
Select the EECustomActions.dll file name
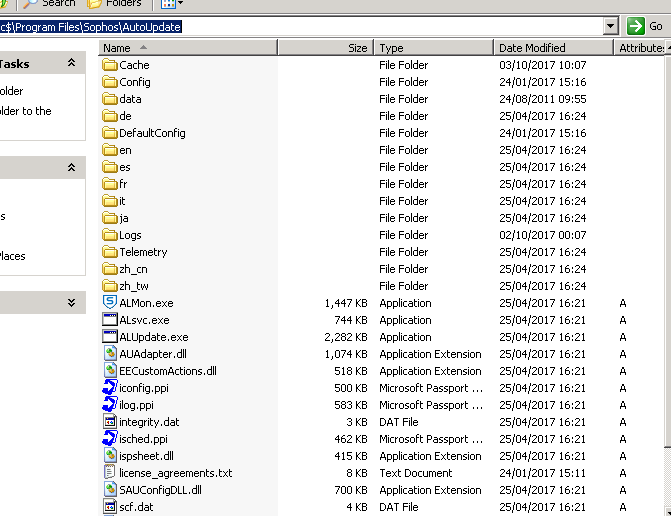[168, 371]
